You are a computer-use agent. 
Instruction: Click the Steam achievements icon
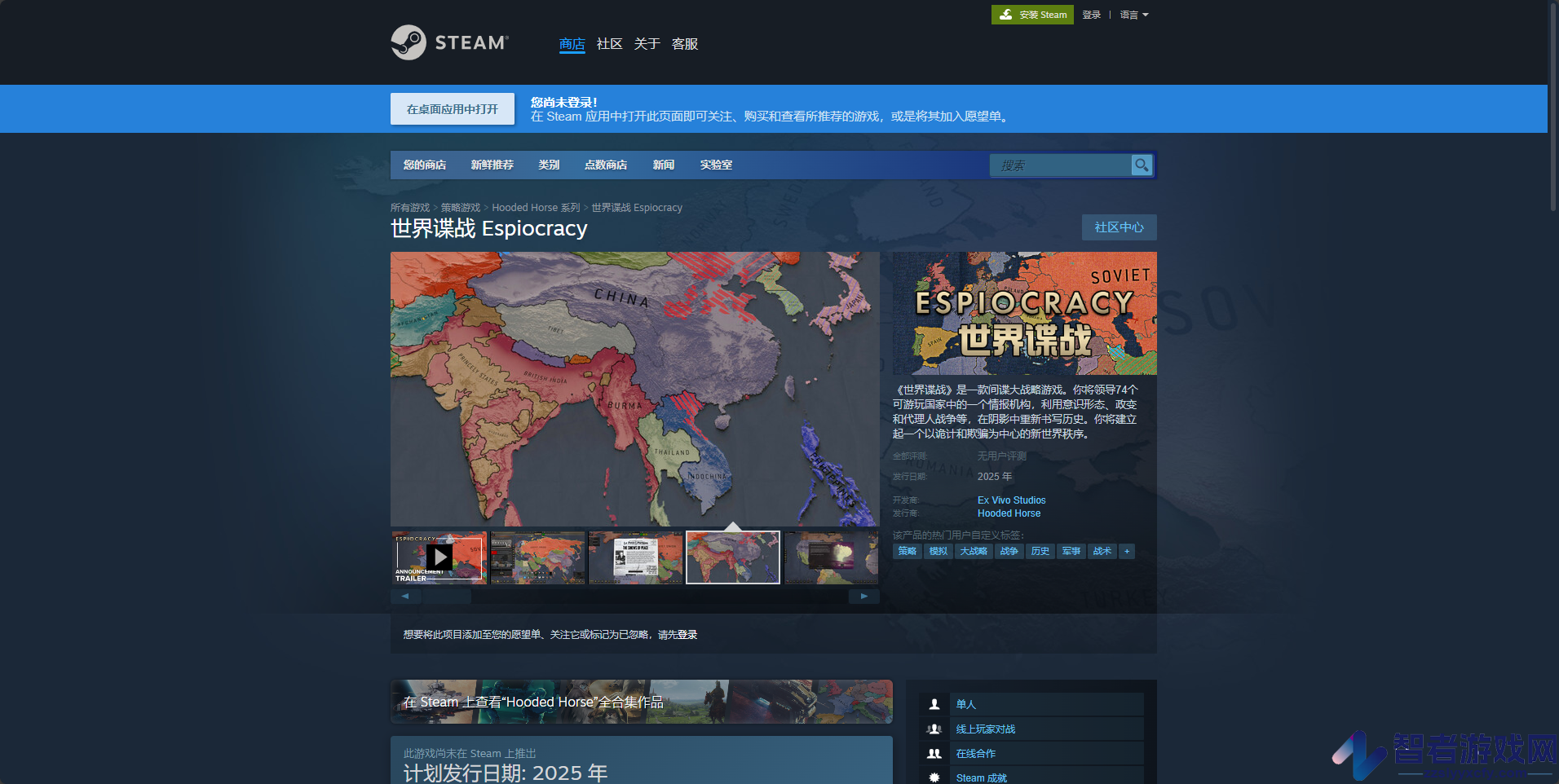(934, 778)
